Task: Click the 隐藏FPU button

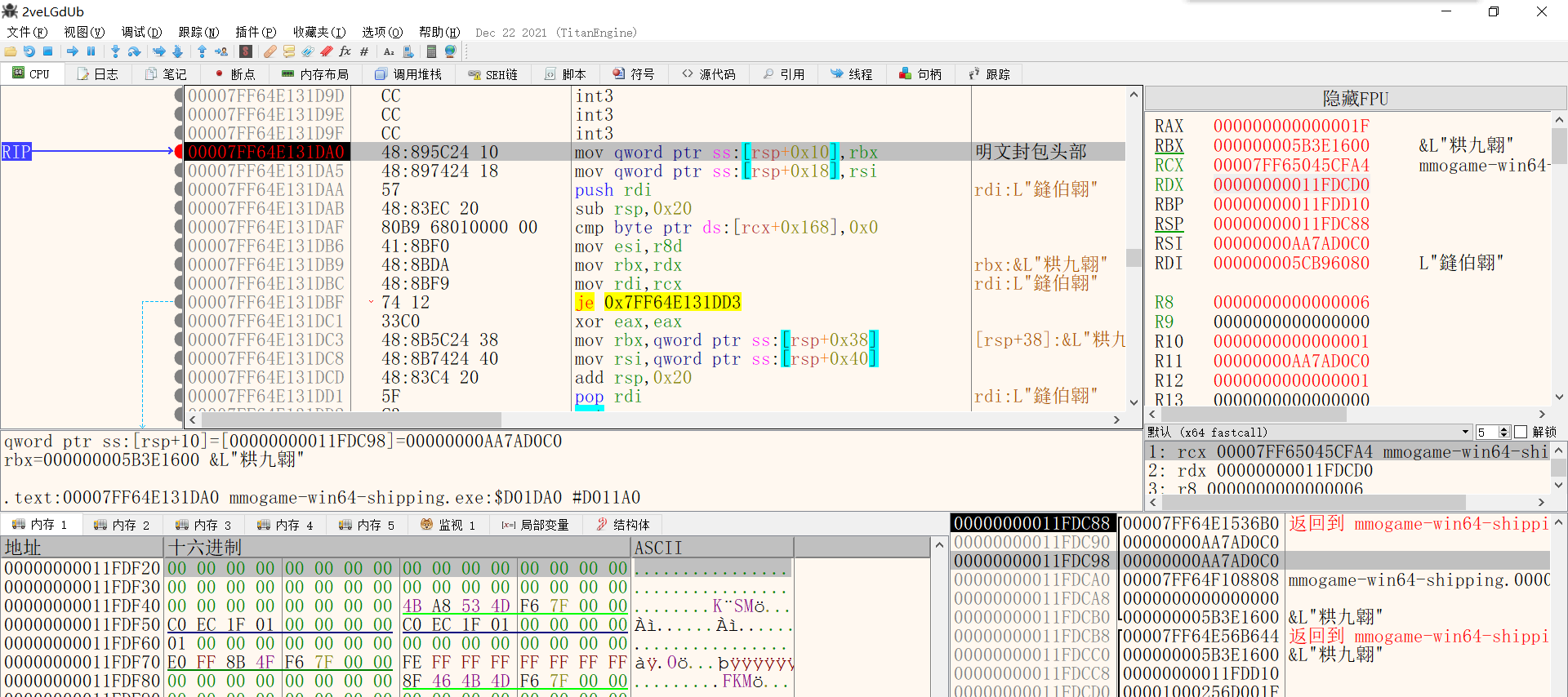Action: tap(1355, 99)
